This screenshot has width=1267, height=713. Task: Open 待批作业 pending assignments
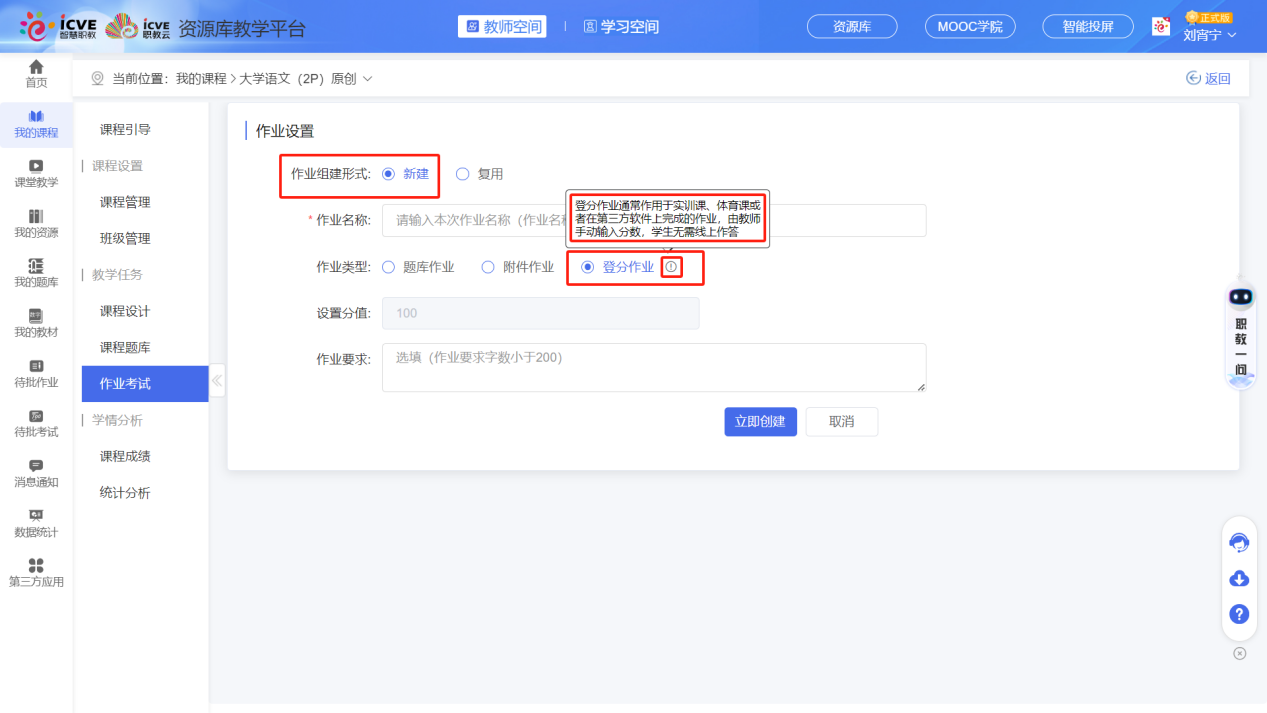(36, 373)
